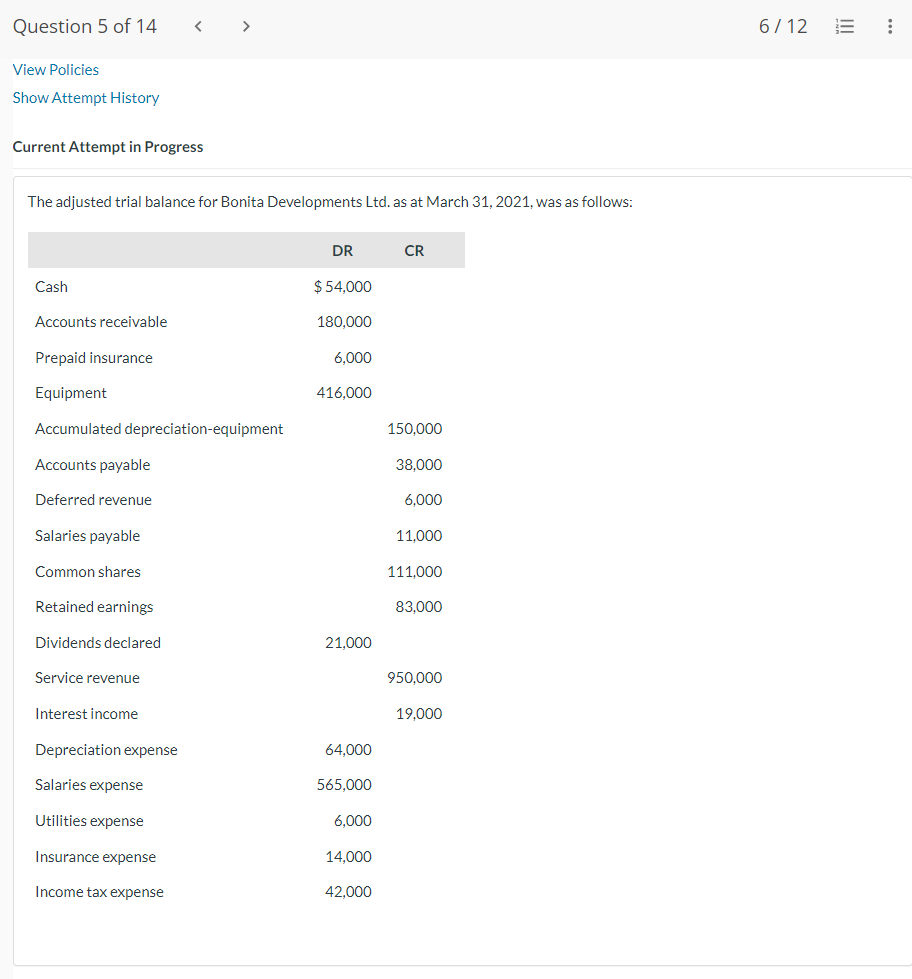Screen dimensions: 912x979
Task: Click the CR column header
Action: (414, 250)
